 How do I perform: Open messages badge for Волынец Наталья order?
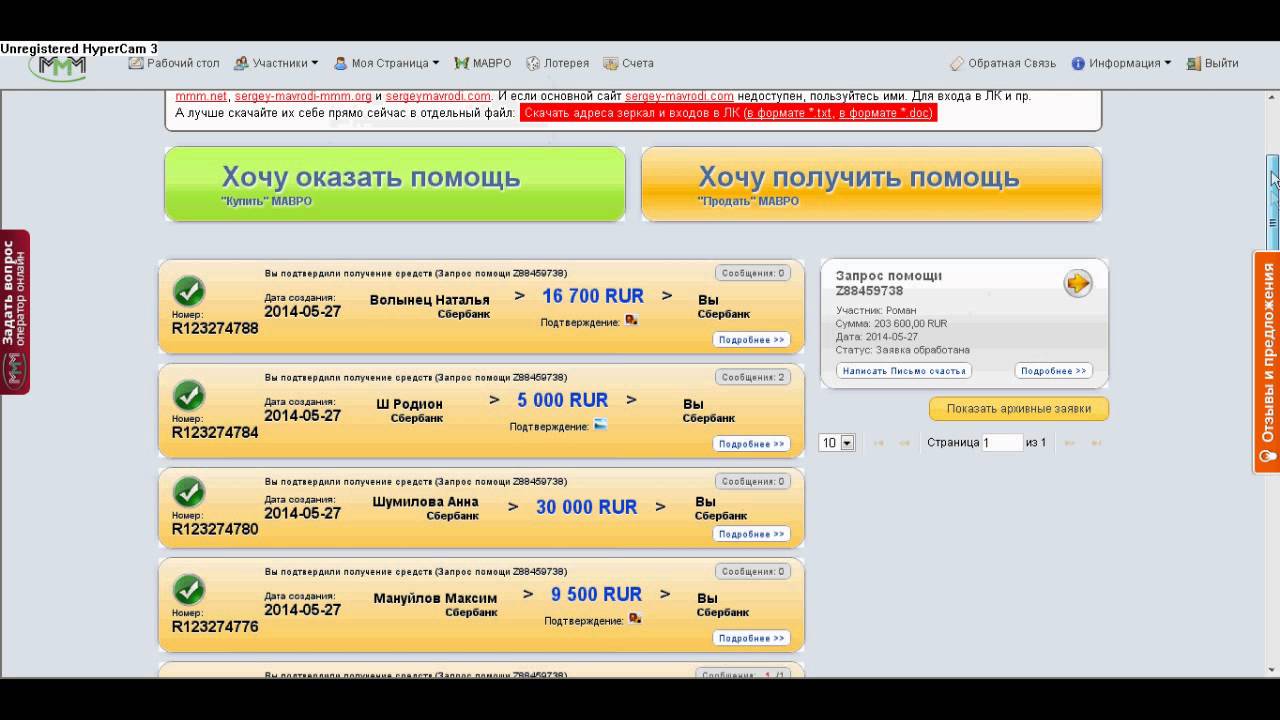[752, 273]
